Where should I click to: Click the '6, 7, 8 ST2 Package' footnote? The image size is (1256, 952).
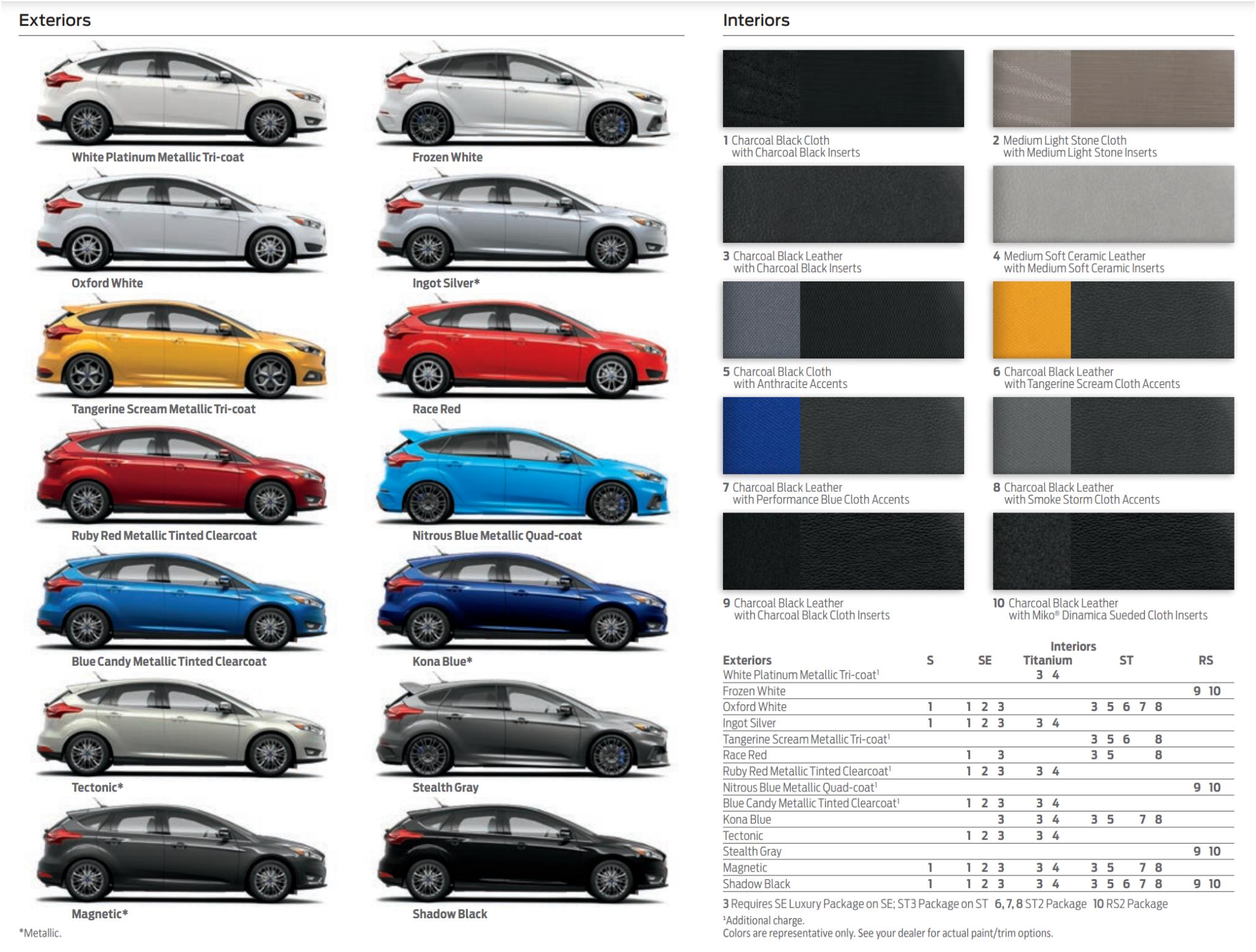click(1040, 904)
